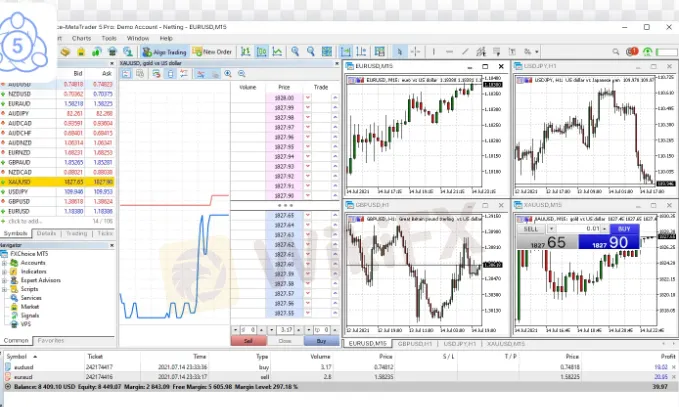Click the New Order button

pyautogui.click(x=212, y=52)
